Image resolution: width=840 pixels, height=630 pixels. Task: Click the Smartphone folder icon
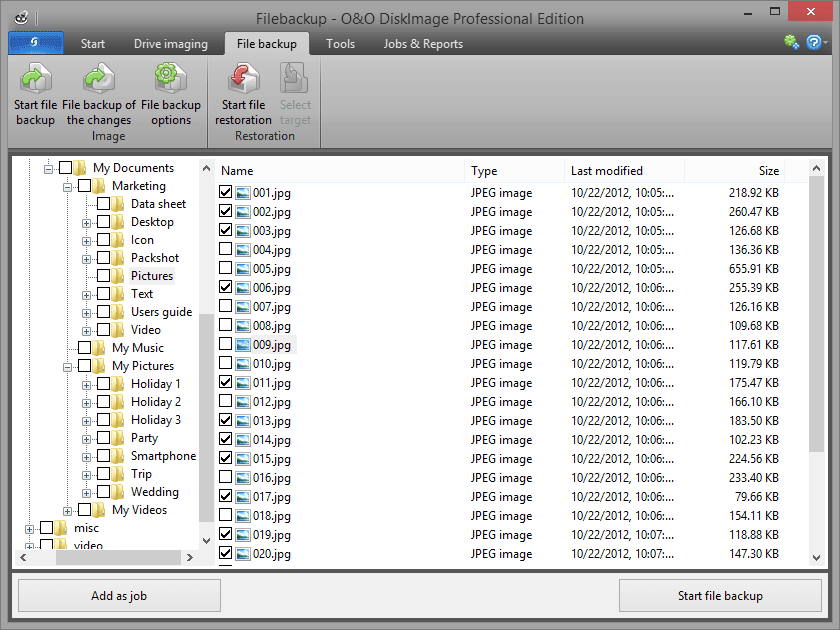pyautogui.click(x=118, y=456)
